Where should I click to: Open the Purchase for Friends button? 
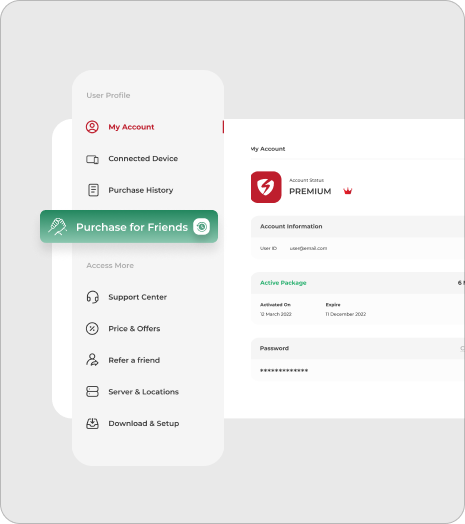pos(129,227)
